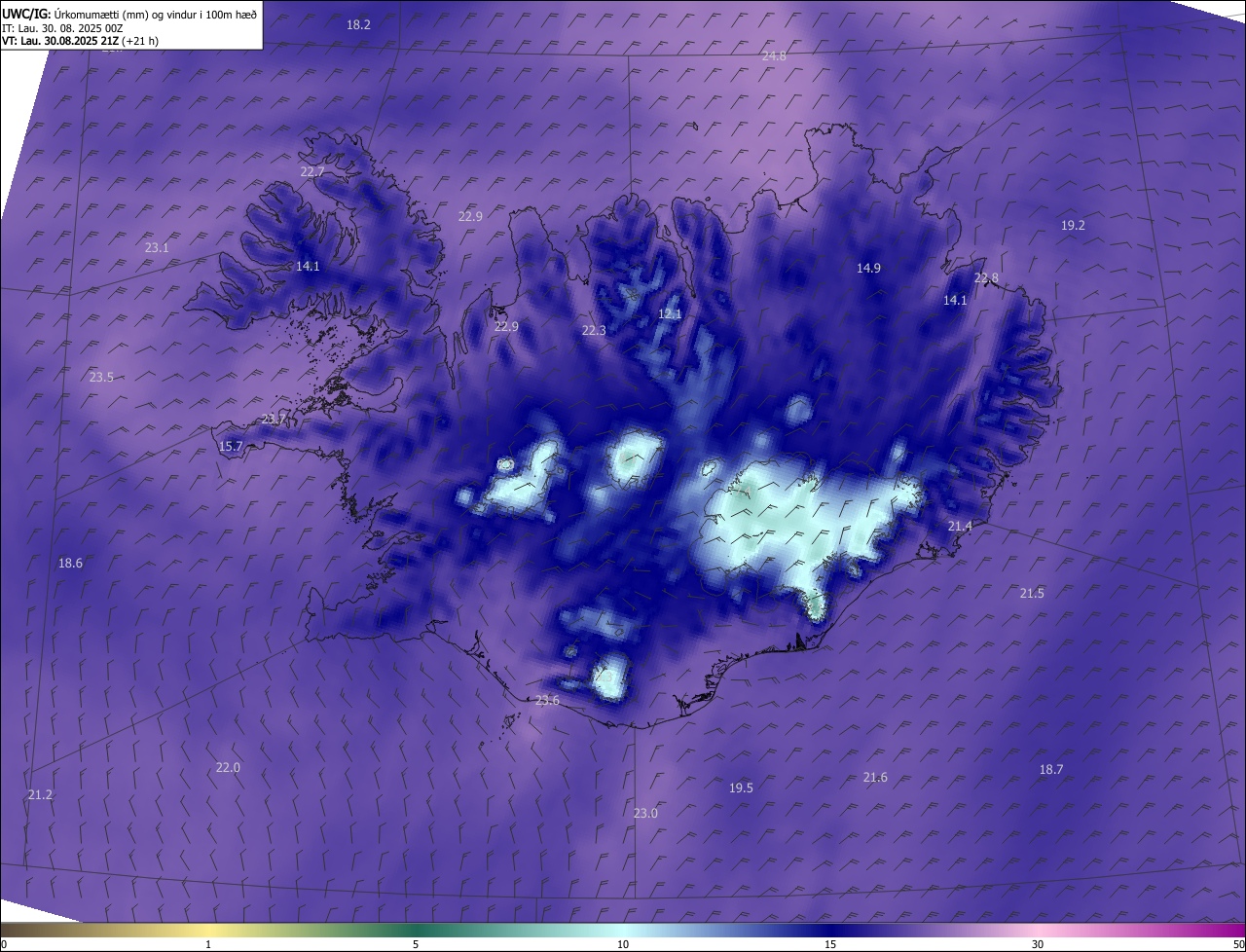The height and width of the screenshot is (952, 1246).
Task: Click the precipitation color scale bar
Action: click(623, 930)
